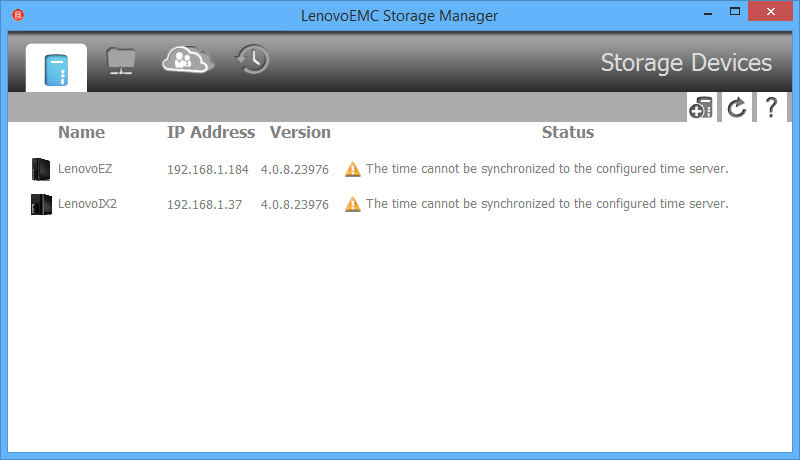Refresh the storage device list
800x460 pixels.
click(x=736, y=108)
